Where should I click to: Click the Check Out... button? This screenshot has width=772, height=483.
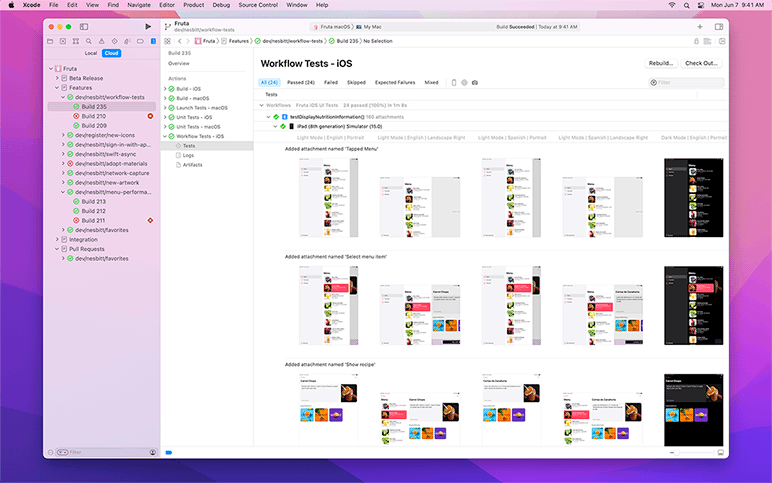pyautogui.click(x=702, y=63)
